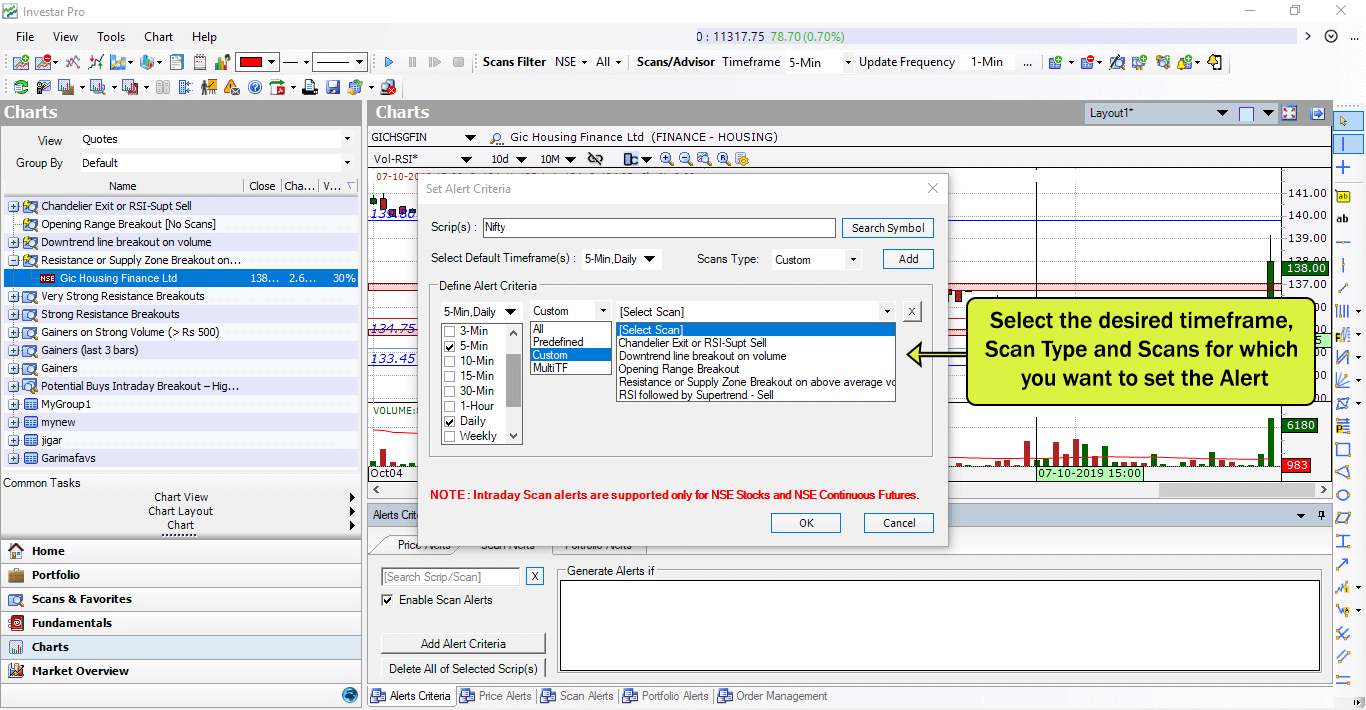The image size is (1366, 710).
Task: Click the blue help question mark icon
Action: coord(255,88)
